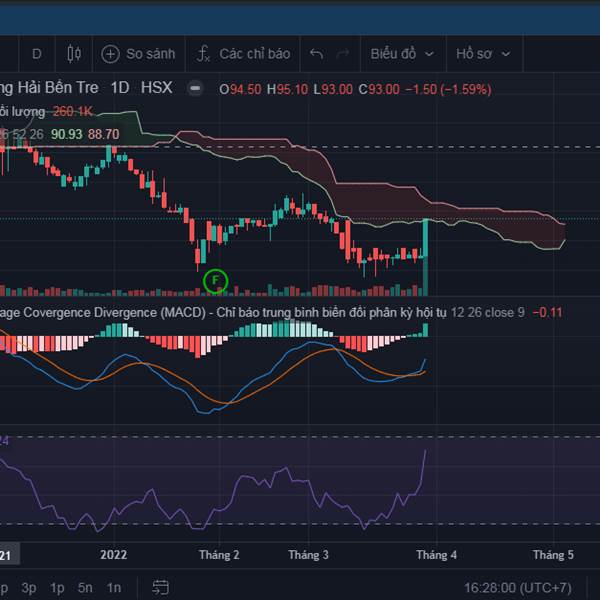The height and width of the screenshot is (600, 600).
Task: Open the go-to-date calendar icon
Action: (160, 587)
